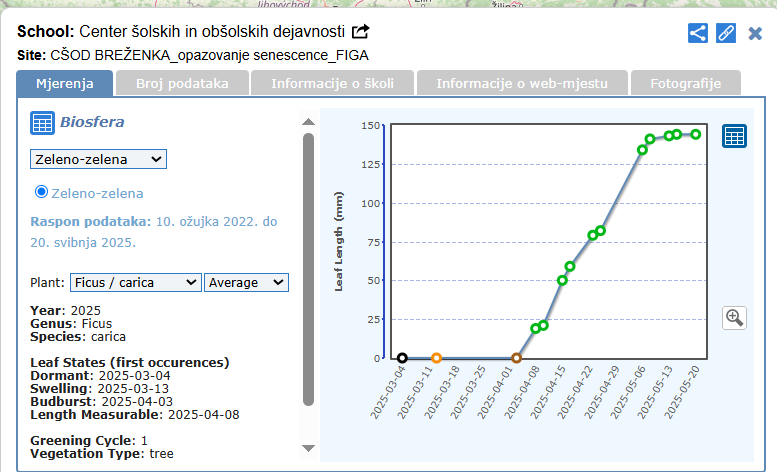Viewport: 777px width, 472px height.
Task: Open the Informacije o školi tab
Action: pos(331,83)
